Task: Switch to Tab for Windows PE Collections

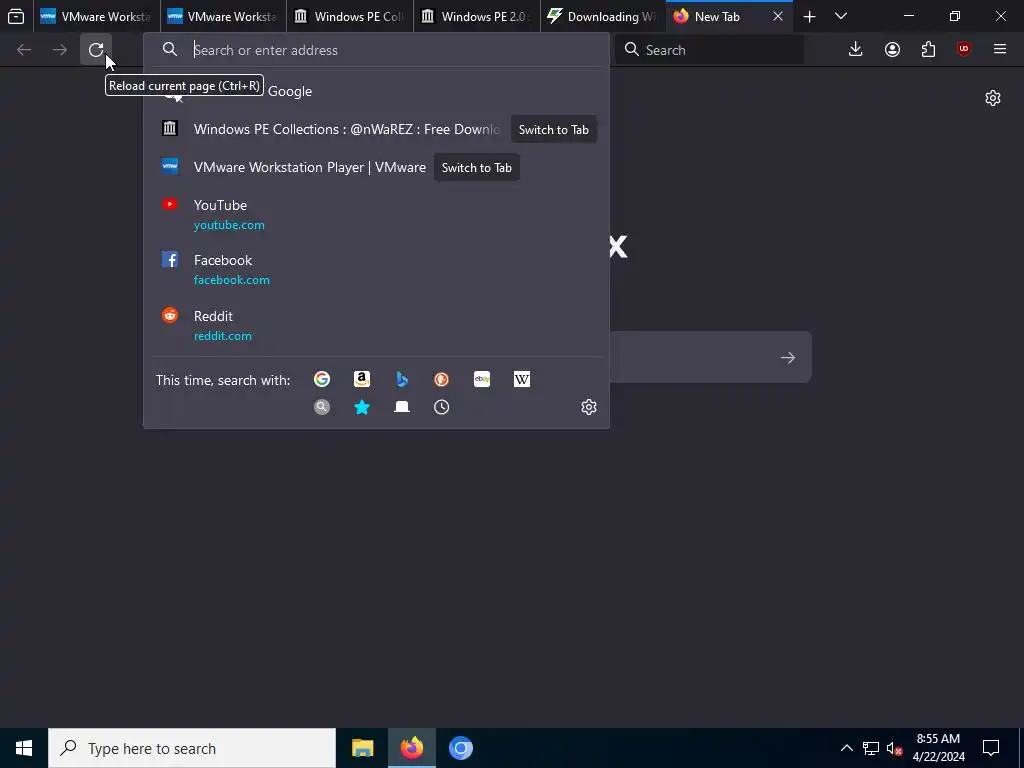Action: point(554,129)
